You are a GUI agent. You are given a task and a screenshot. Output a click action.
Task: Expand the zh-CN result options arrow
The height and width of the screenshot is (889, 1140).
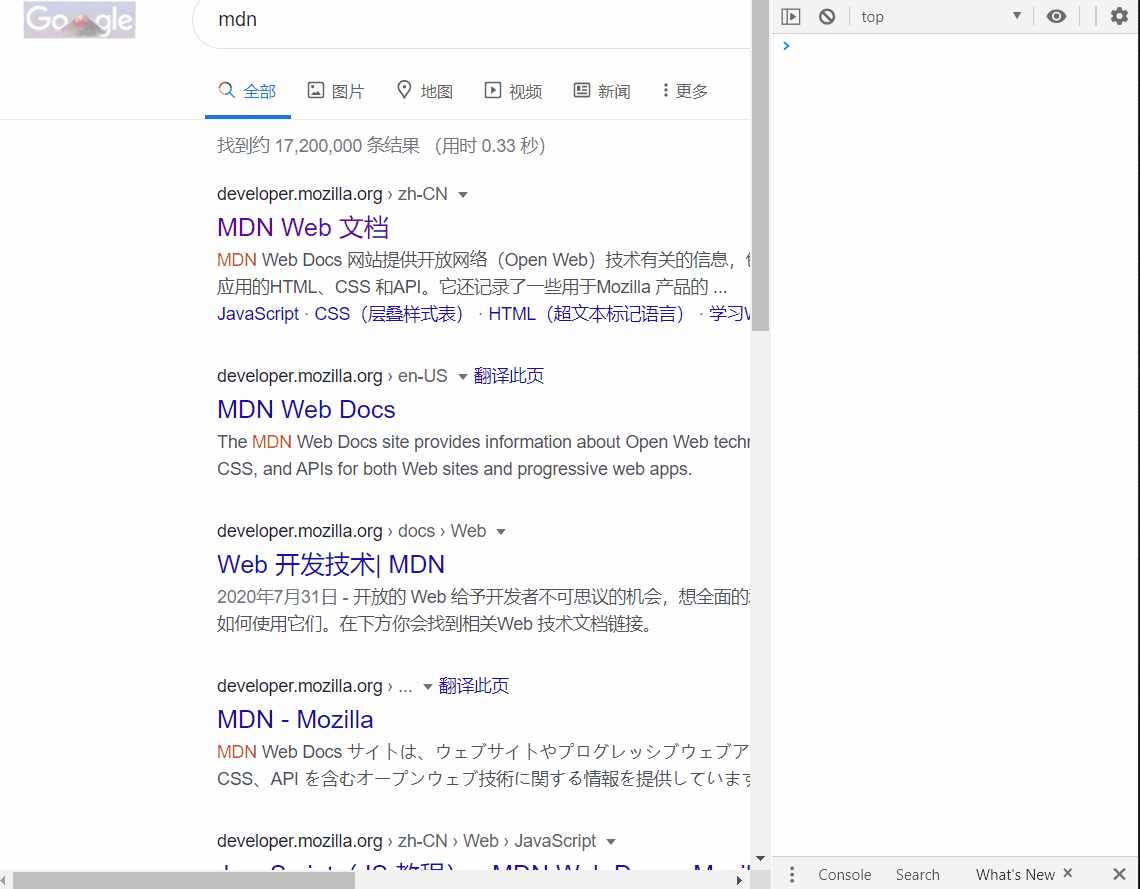click(x=463, y=195)
